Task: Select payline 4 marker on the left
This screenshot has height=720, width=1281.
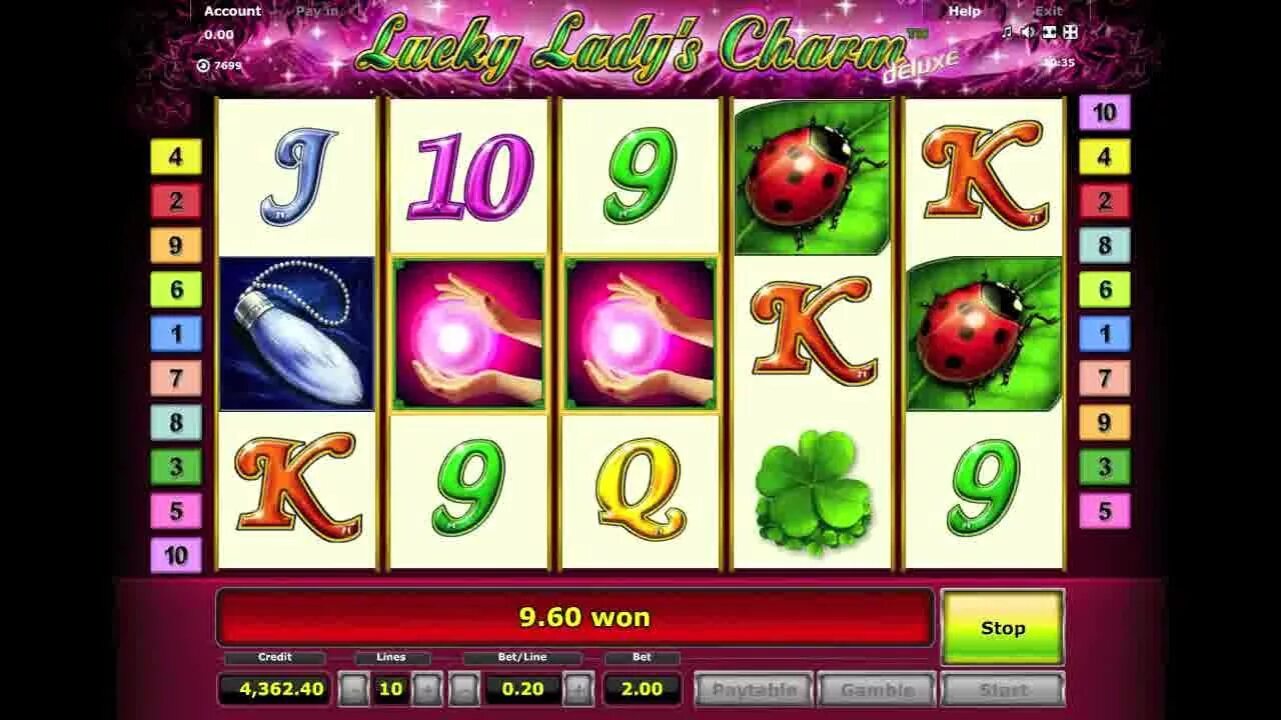Action: pos(176,157)
